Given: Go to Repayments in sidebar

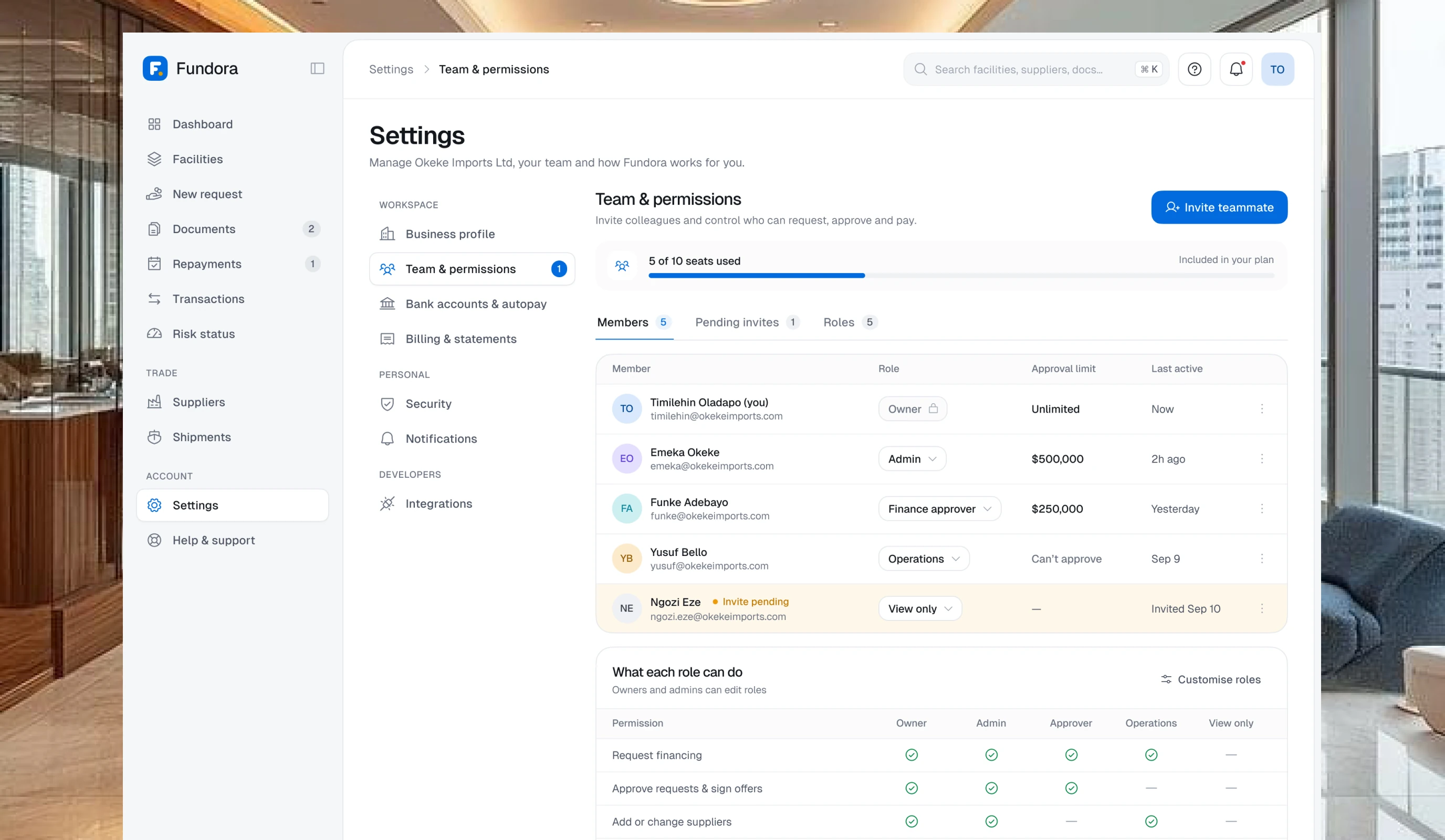Looking at the screenshot, I should point(233,264).
